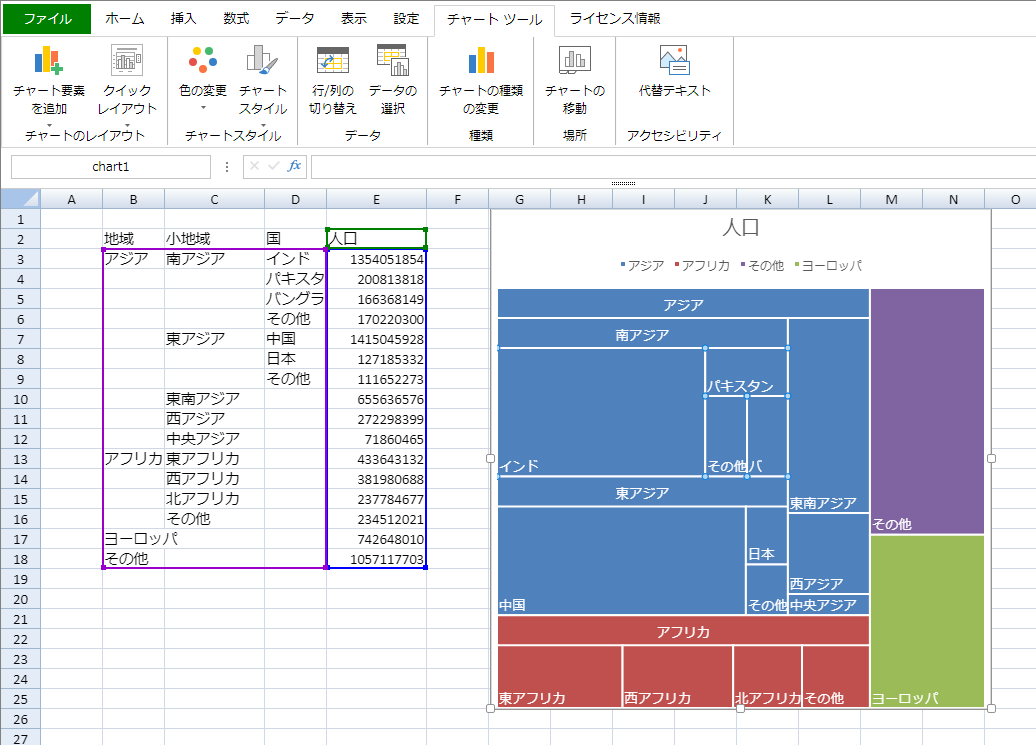
Task: Click the Switch Row/Column icon
Action: [333, 61]
